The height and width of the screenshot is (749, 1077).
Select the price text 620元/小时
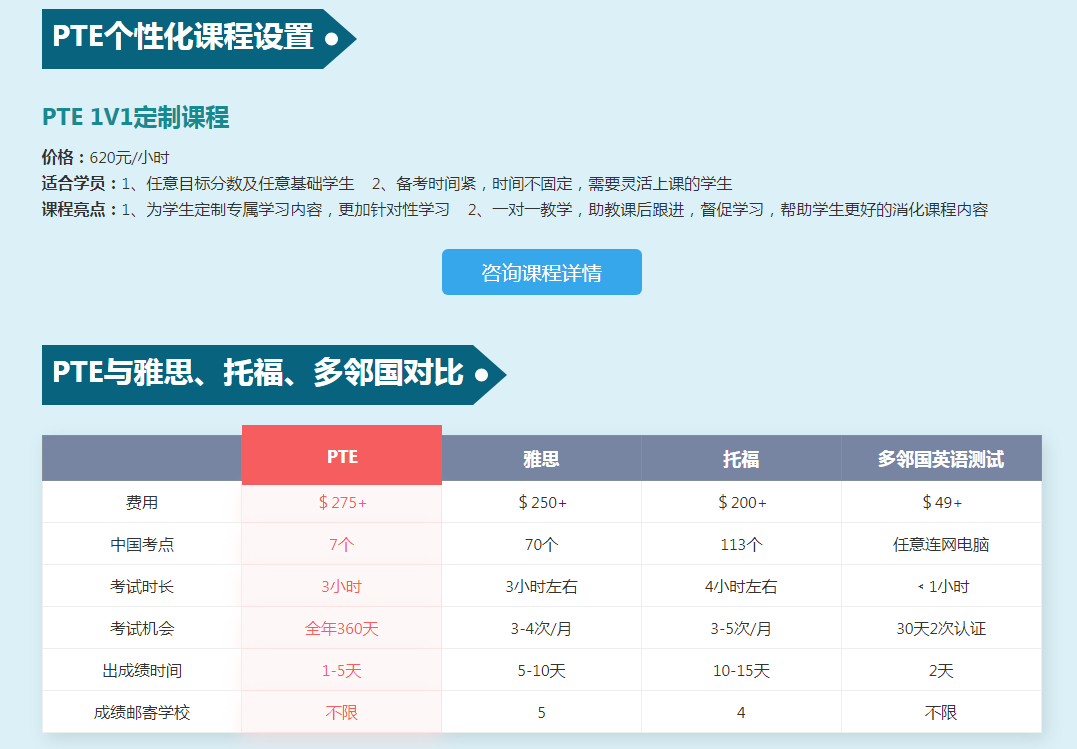click(129, 157)
